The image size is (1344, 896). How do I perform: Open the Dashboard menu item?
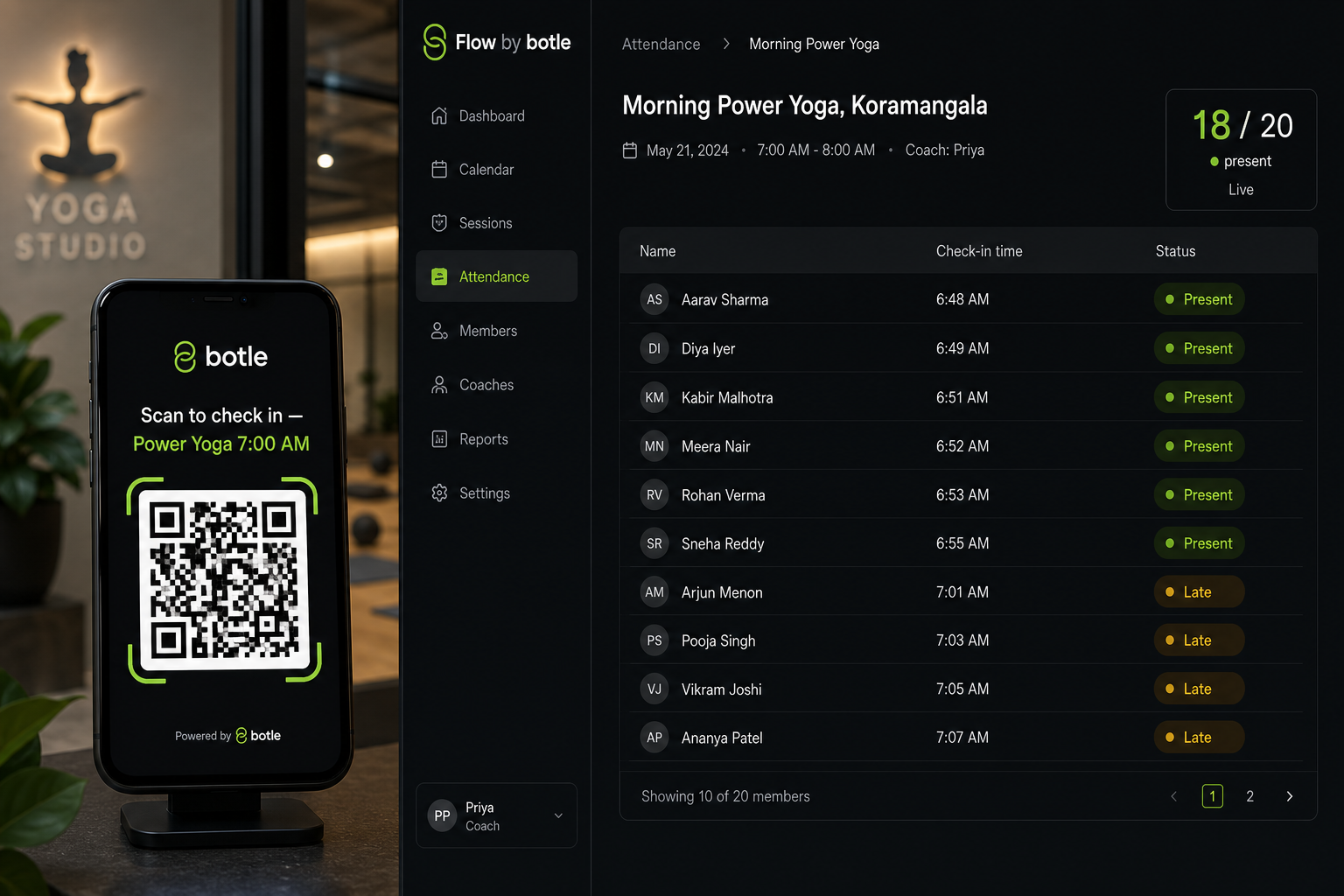pyautogui.click(x=496, y=115)
